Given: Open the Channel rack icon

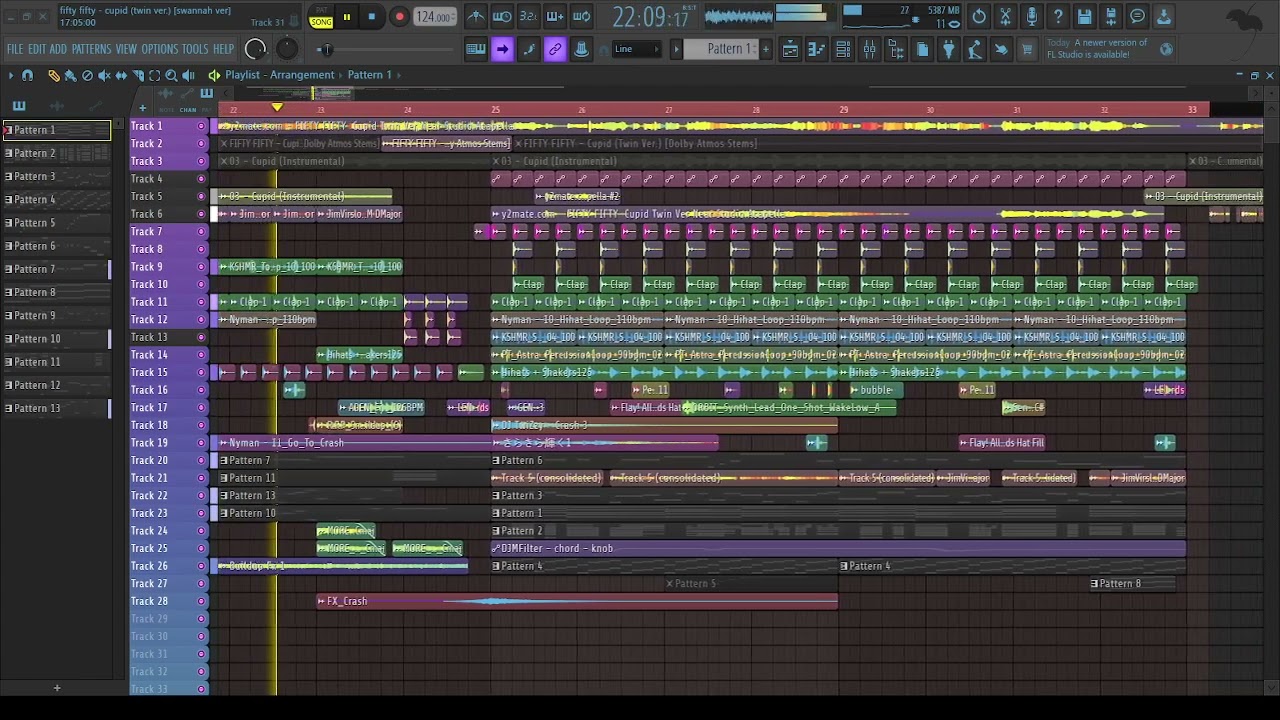Looking at the screenshot, I should click(843, 49).
